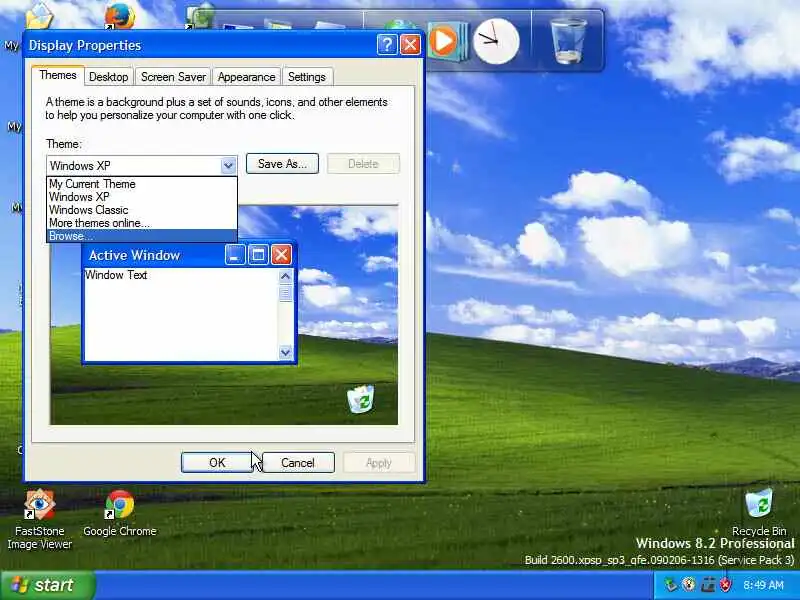Viewport: 800px width, 600px height.
Task: Open the desktop Recycle Bin icon
Action: pyautogui.click(x=759, y=512)
